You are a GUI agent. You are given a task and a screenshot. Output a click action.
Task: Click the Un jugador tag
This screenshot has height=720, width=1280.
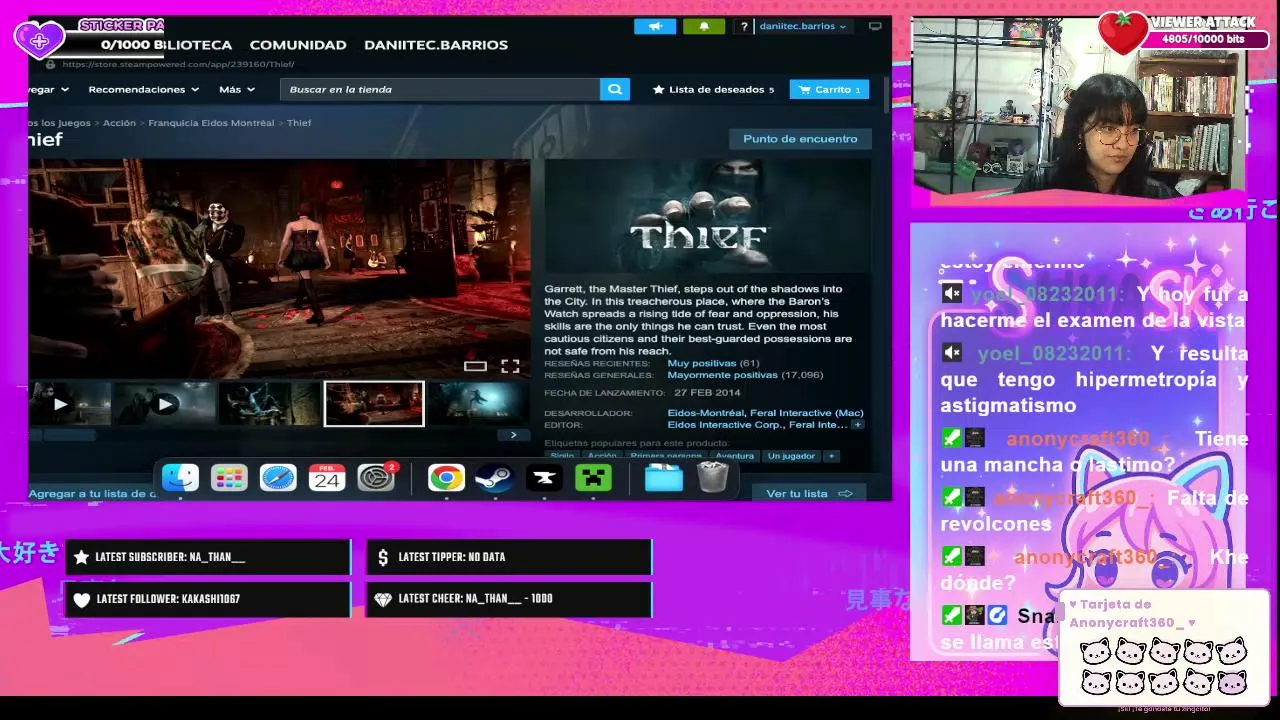pyautogui.click(x=791, y=456)
